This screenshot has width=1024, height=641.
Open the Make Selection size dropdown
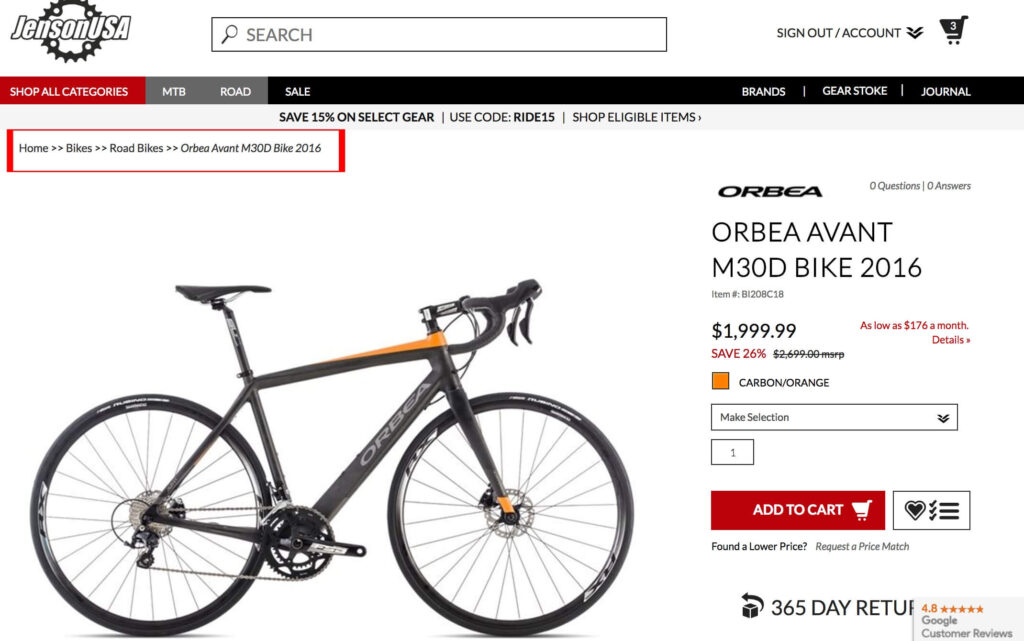pos(834,417)
